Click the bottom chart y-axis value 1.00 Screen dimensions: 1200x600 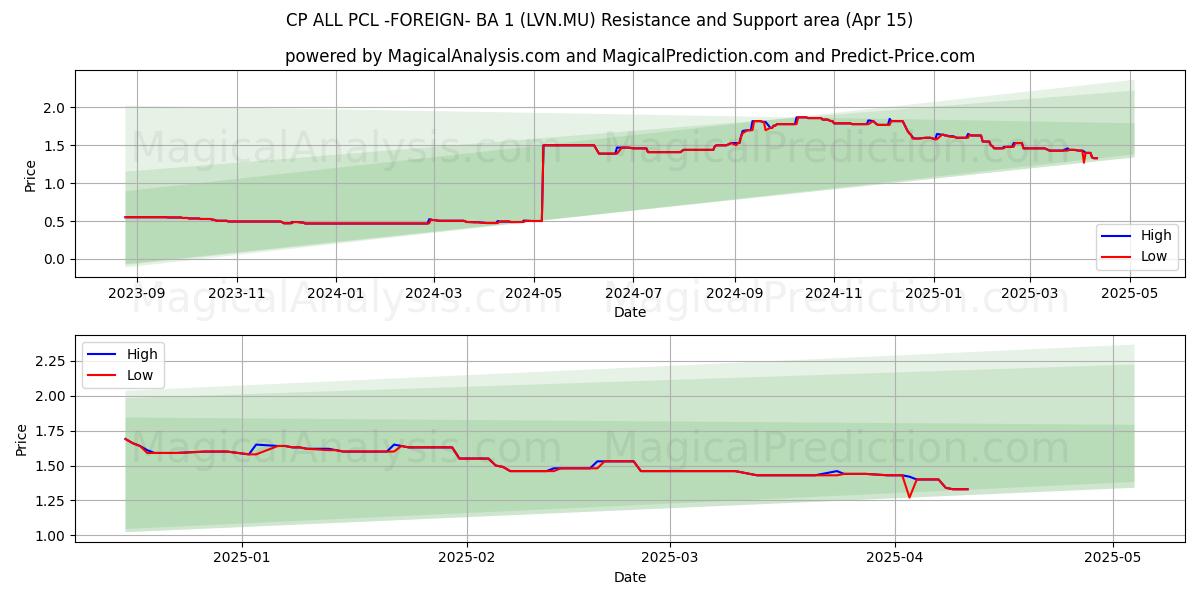pyautogui.click(x=52, y=536)
